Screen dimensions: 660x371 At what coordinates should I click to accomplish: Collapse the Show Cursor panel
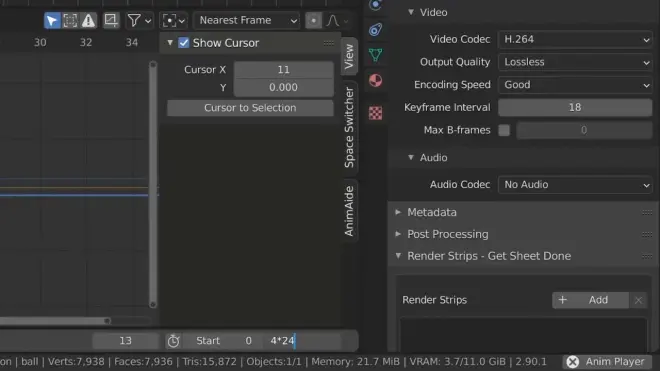coord(170,43)
